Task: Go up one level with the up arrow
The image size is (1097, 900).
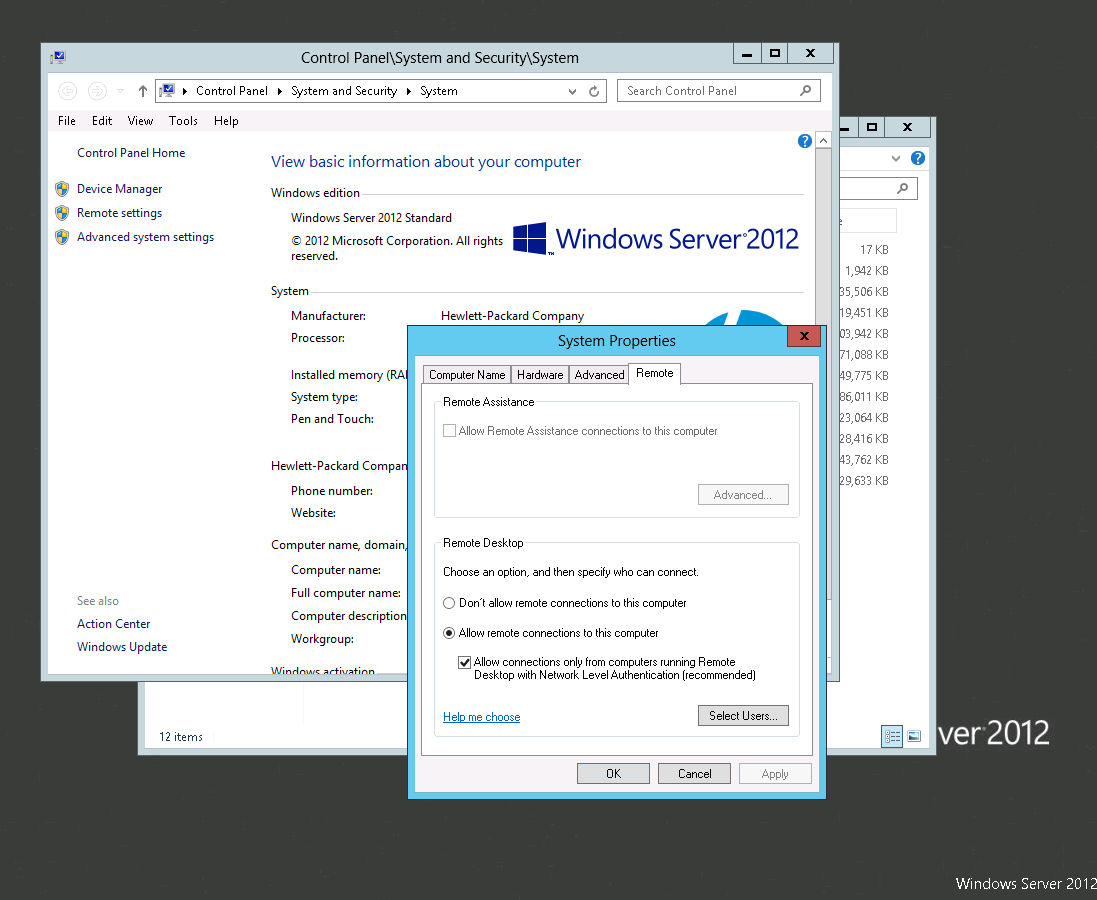Action: (143, 91)
